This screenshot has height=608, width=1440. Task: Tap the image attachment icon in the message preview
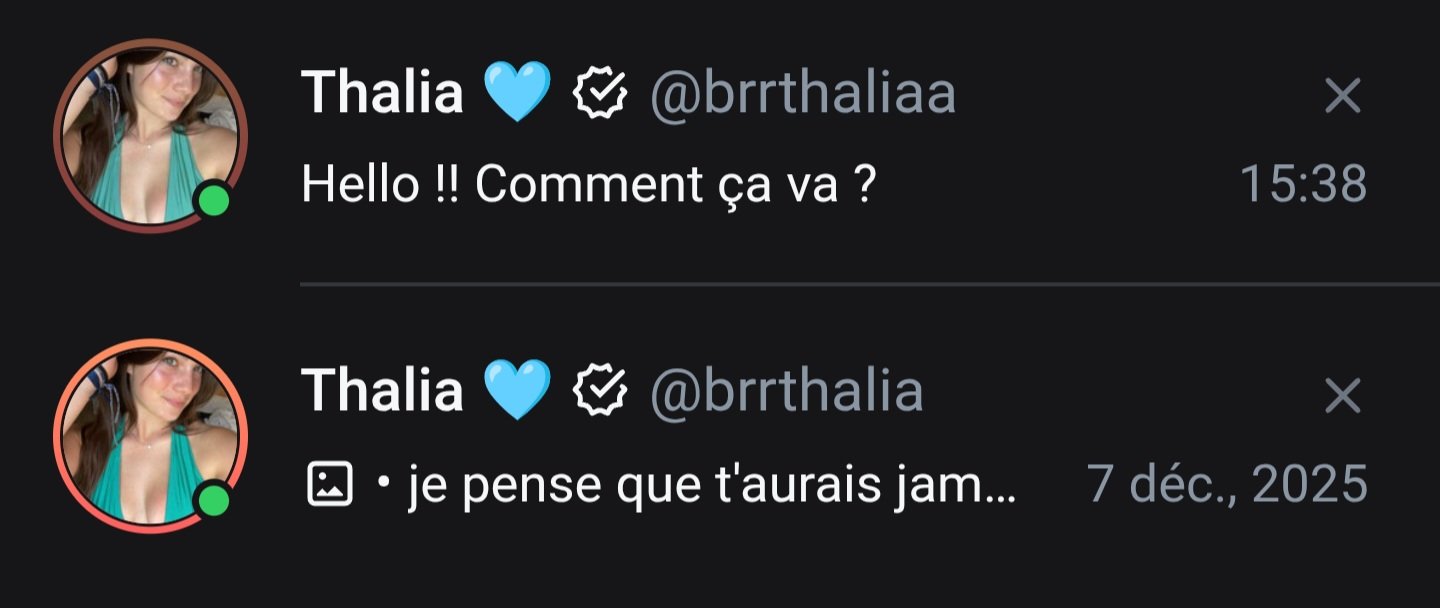click(x=329, y=484)
